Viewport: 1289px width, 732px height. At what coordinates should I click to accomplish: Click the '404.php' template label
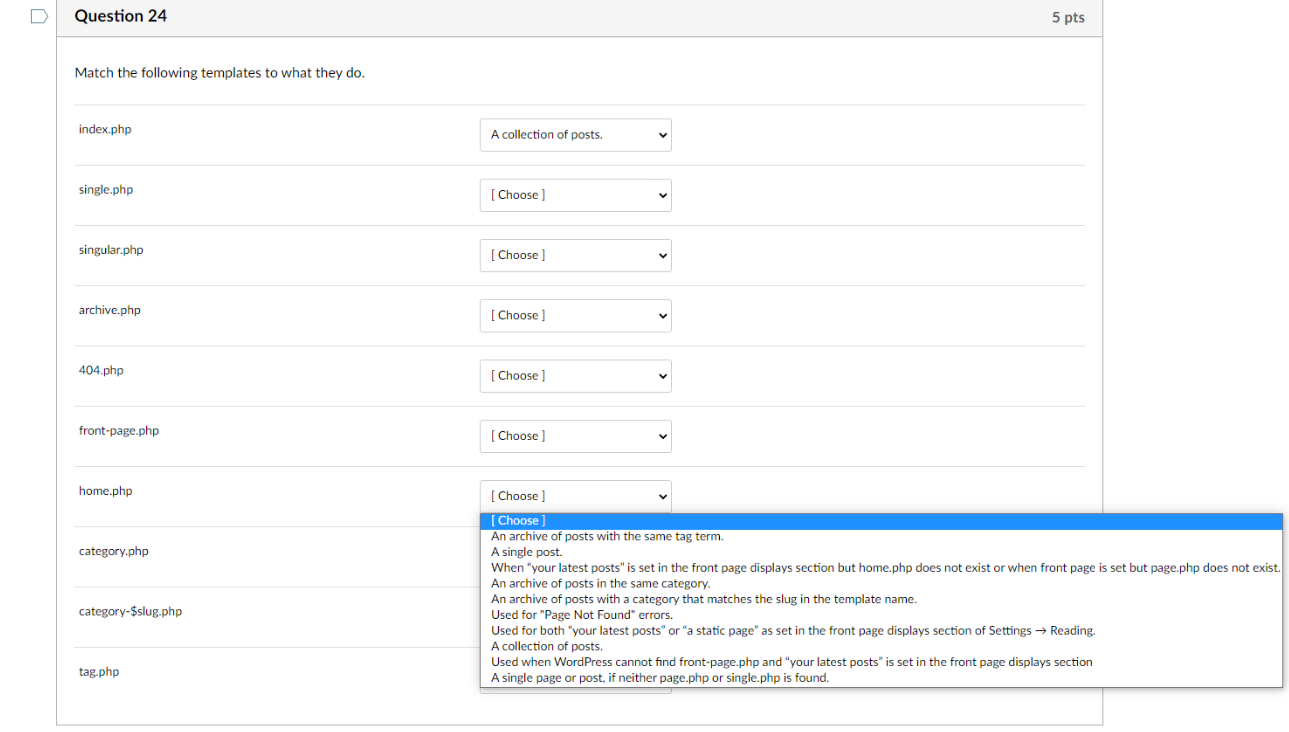101,370
